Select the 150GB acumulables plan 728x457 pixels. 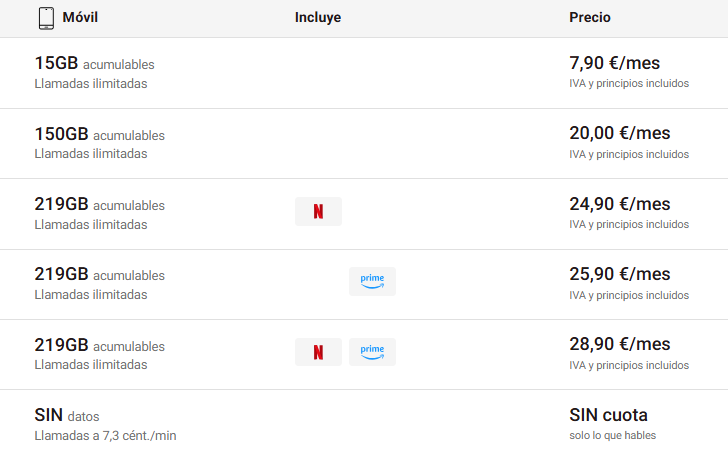(x=99, y=134)
